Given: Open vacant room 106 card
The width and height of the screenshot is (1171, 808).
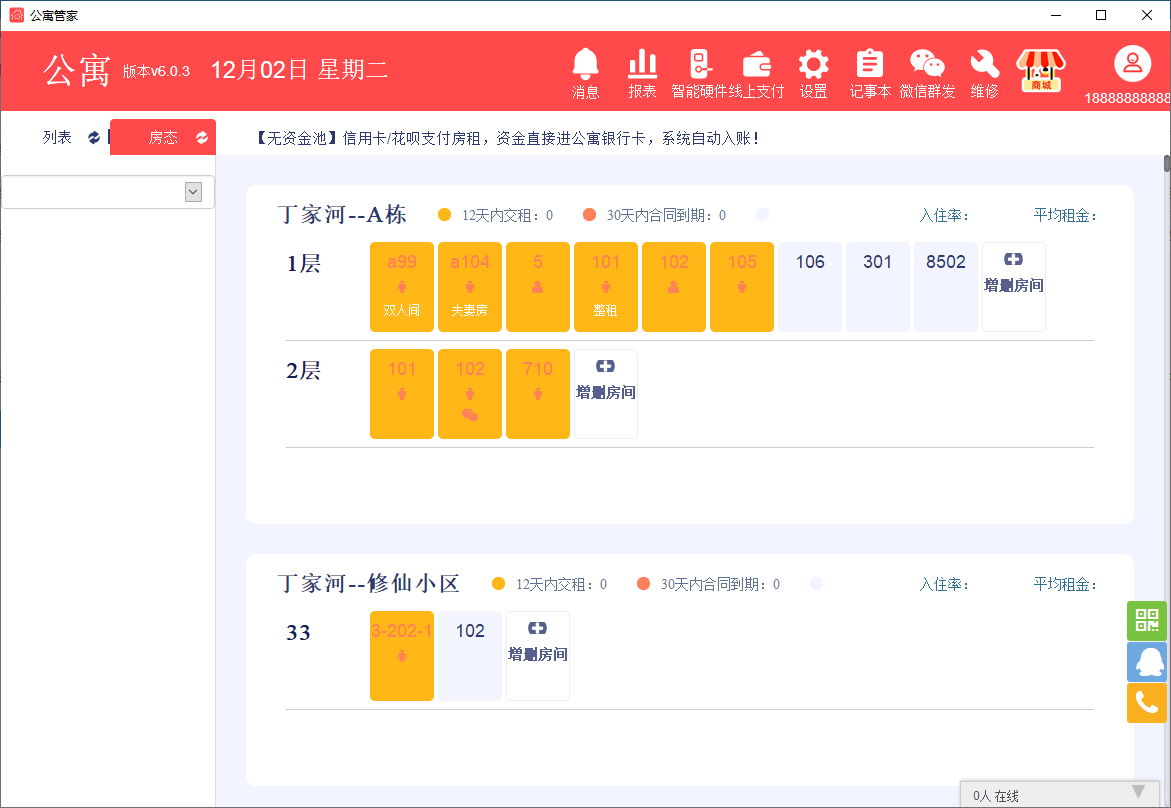Looking at the screenshot, I should [810, 287].
